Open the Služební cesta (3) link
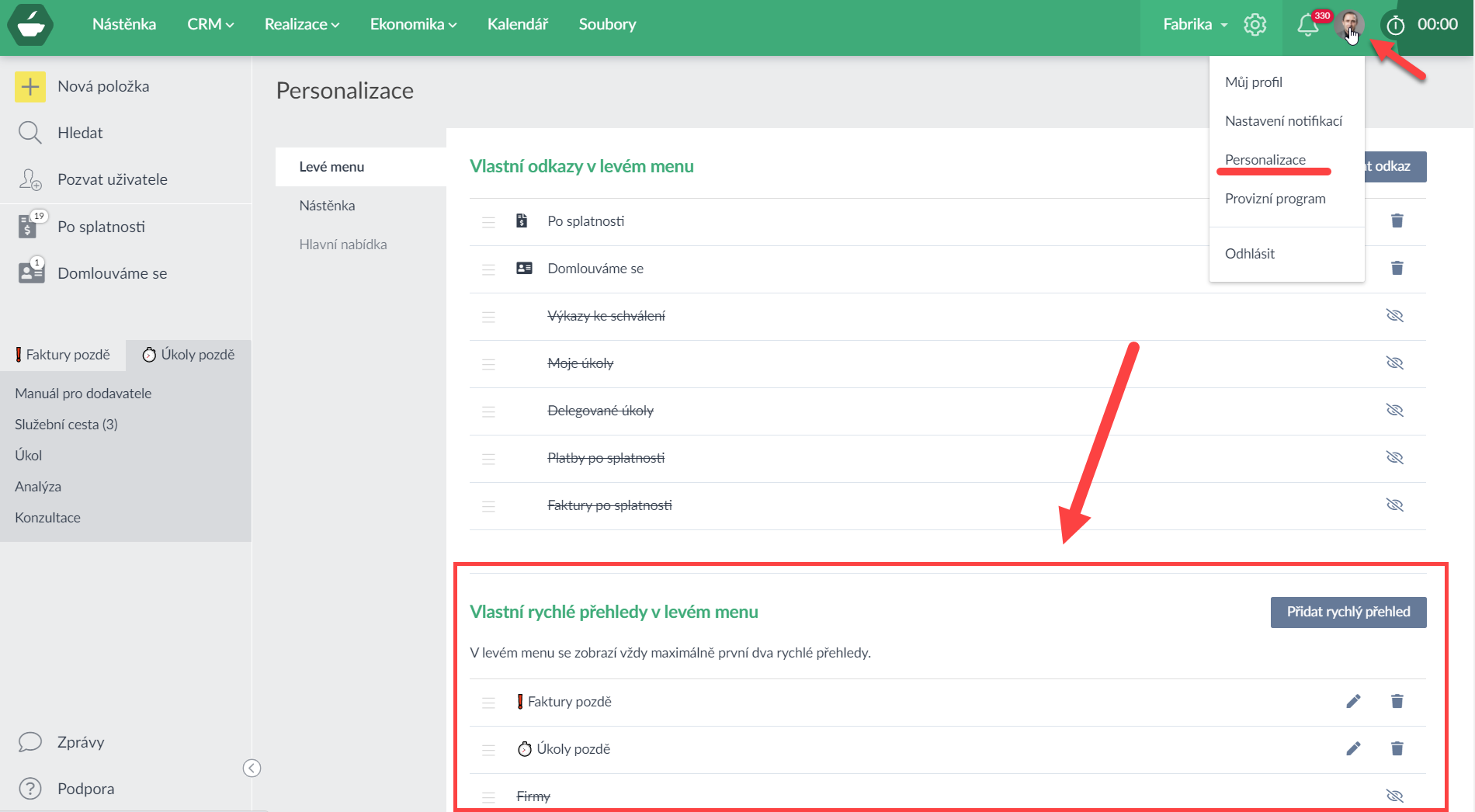Screen dimensions: 1475x812 [x=66, y=425]
